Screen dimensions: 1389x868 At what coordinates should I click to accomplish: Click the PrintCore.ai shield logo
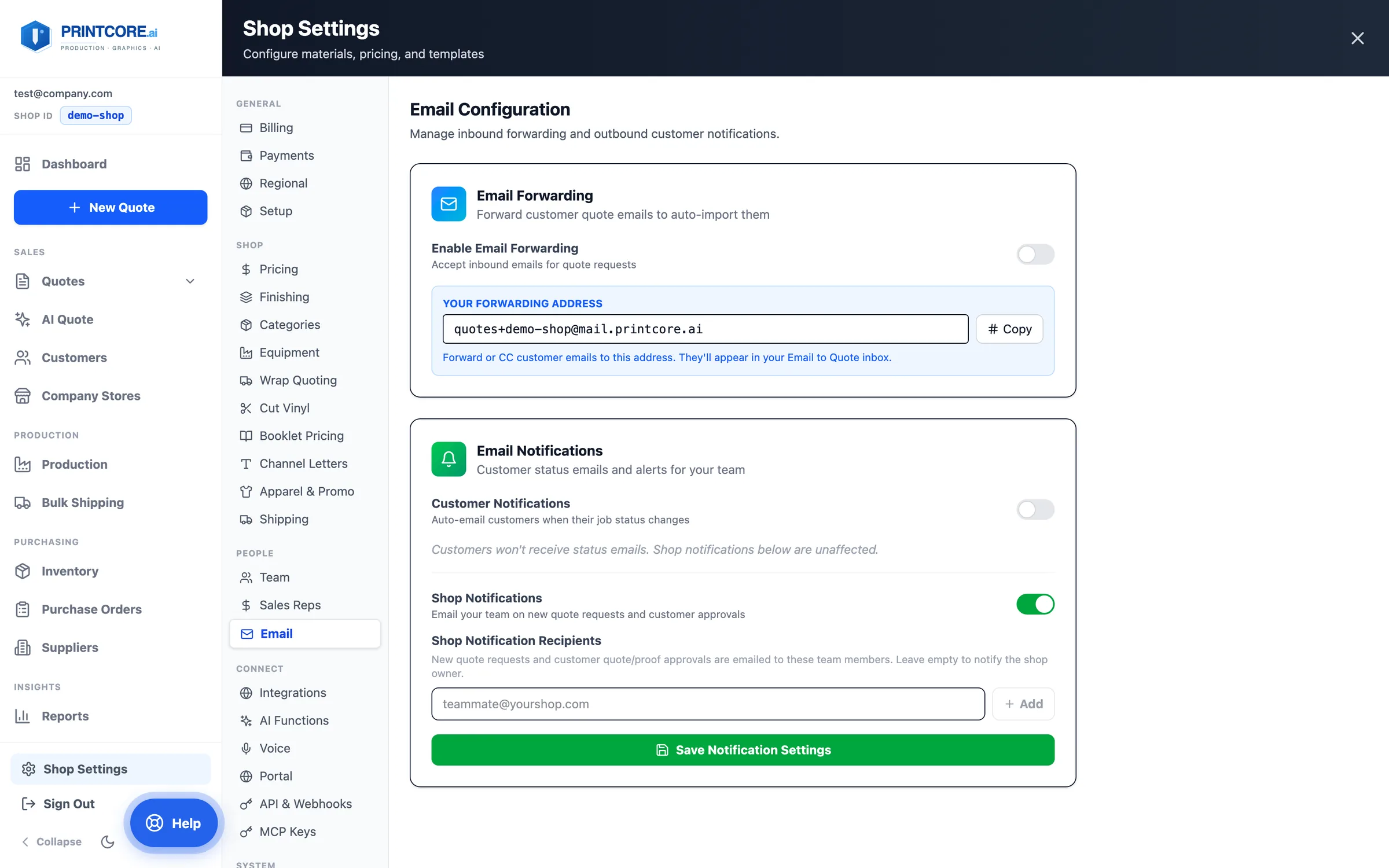click(x=35, y=36)
